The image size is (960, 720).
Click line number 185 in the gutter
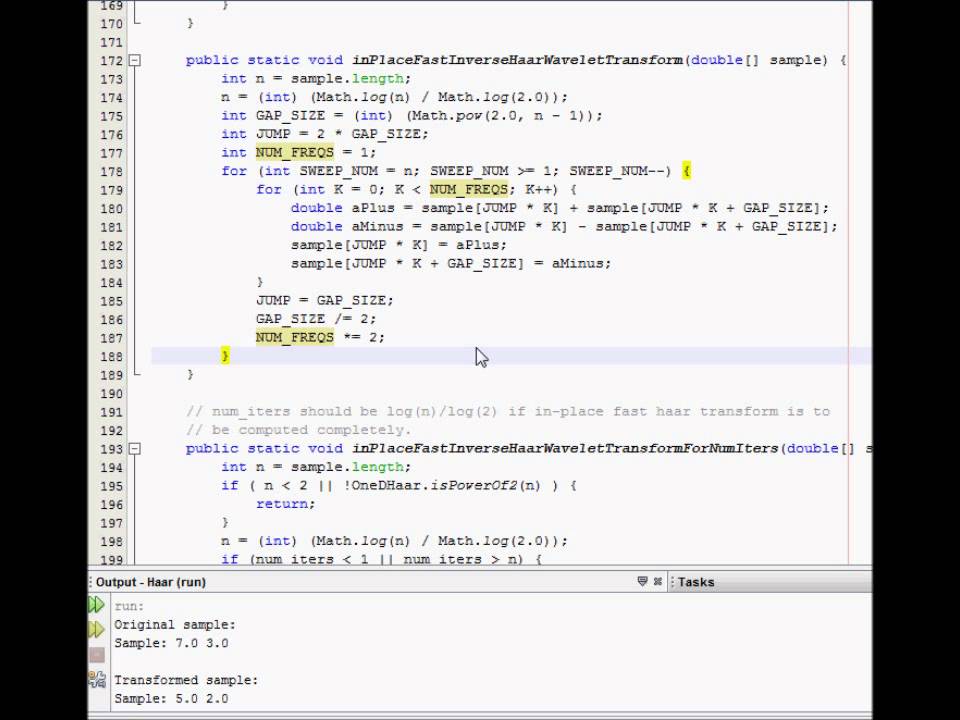[111, 301]
